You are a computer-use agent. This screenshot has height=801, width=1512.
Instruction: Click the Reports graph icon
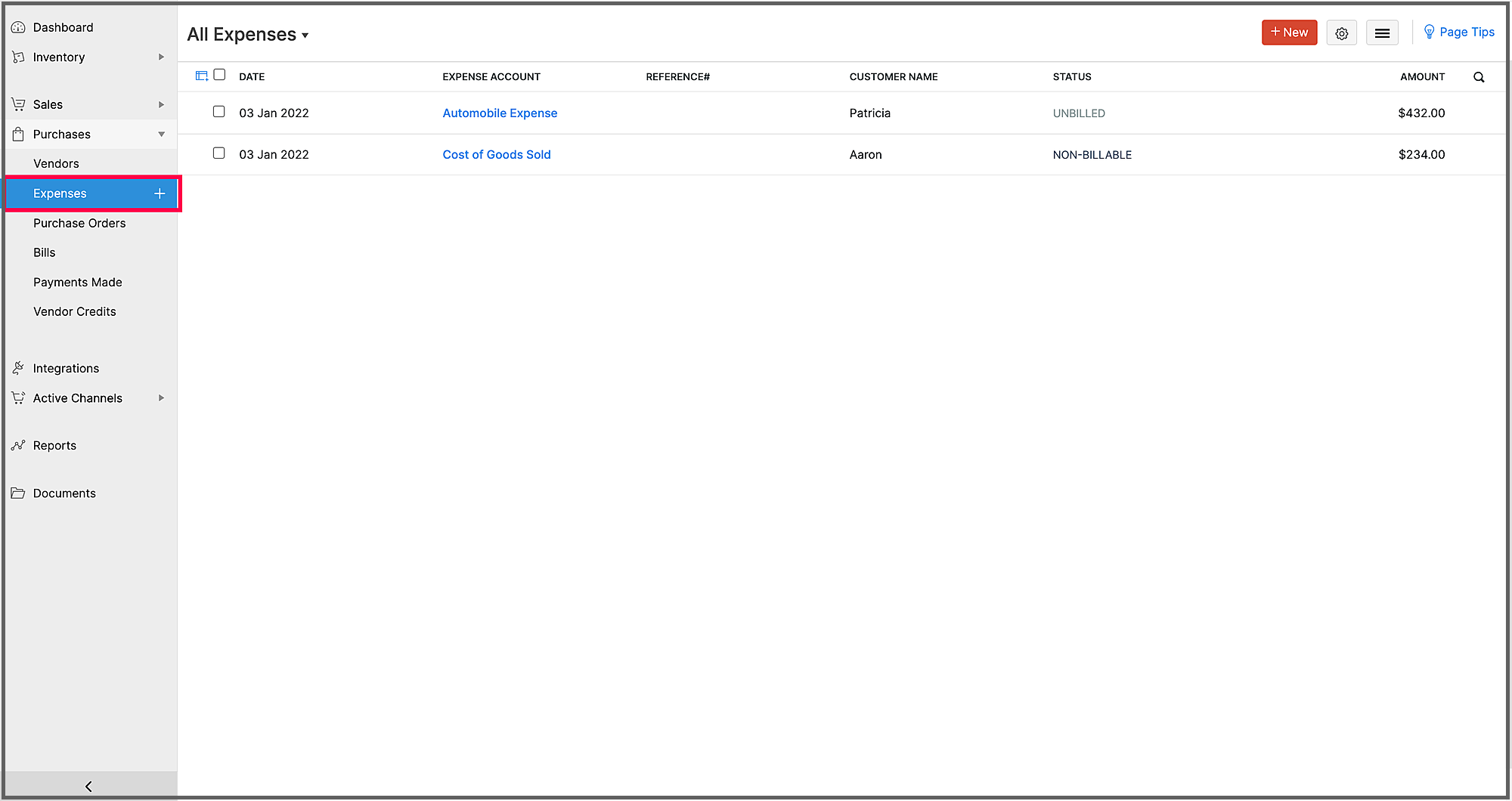coord(18,446)
